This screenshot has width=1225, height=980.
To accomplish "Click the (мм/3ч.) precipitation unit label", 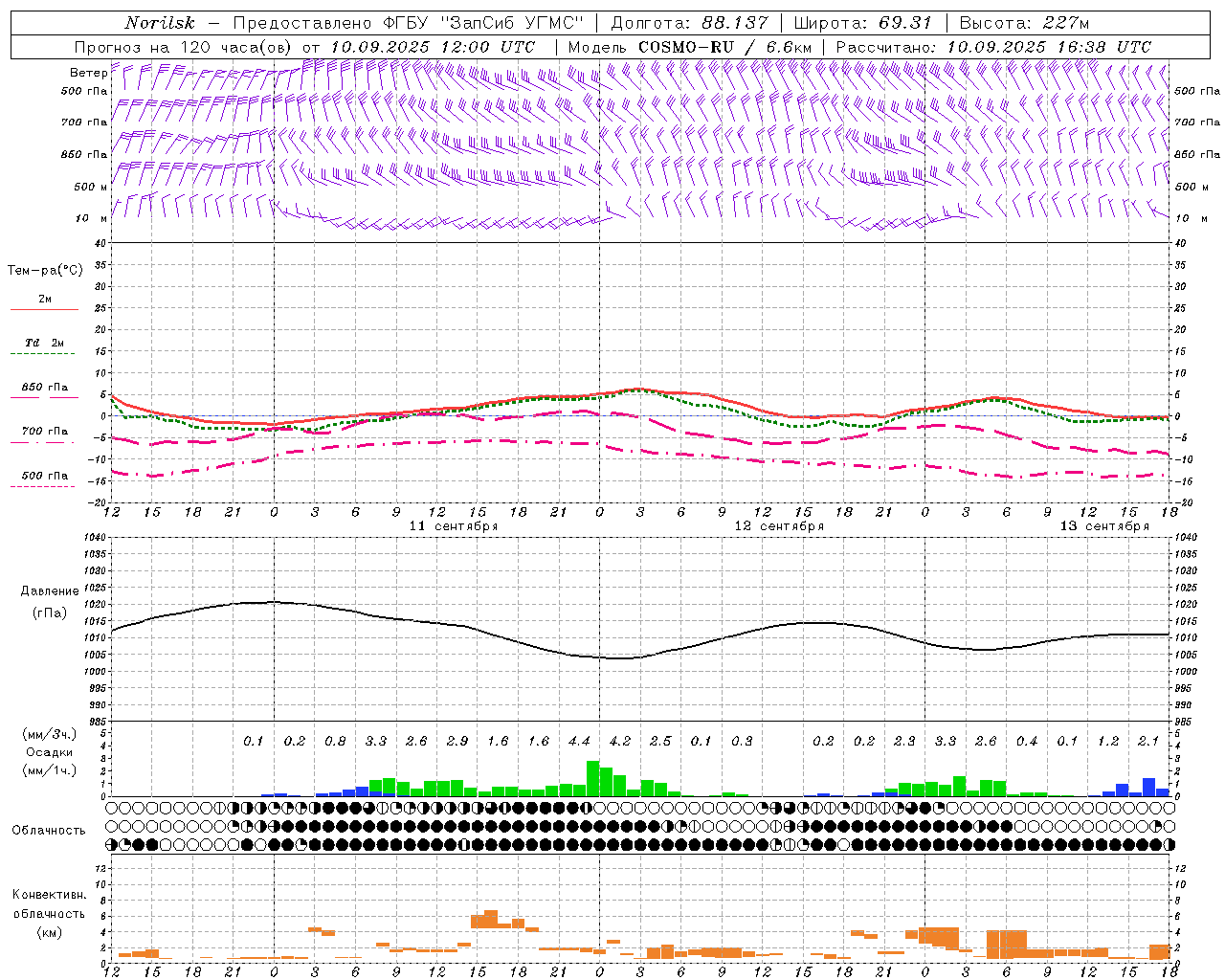I will point(50,734).
